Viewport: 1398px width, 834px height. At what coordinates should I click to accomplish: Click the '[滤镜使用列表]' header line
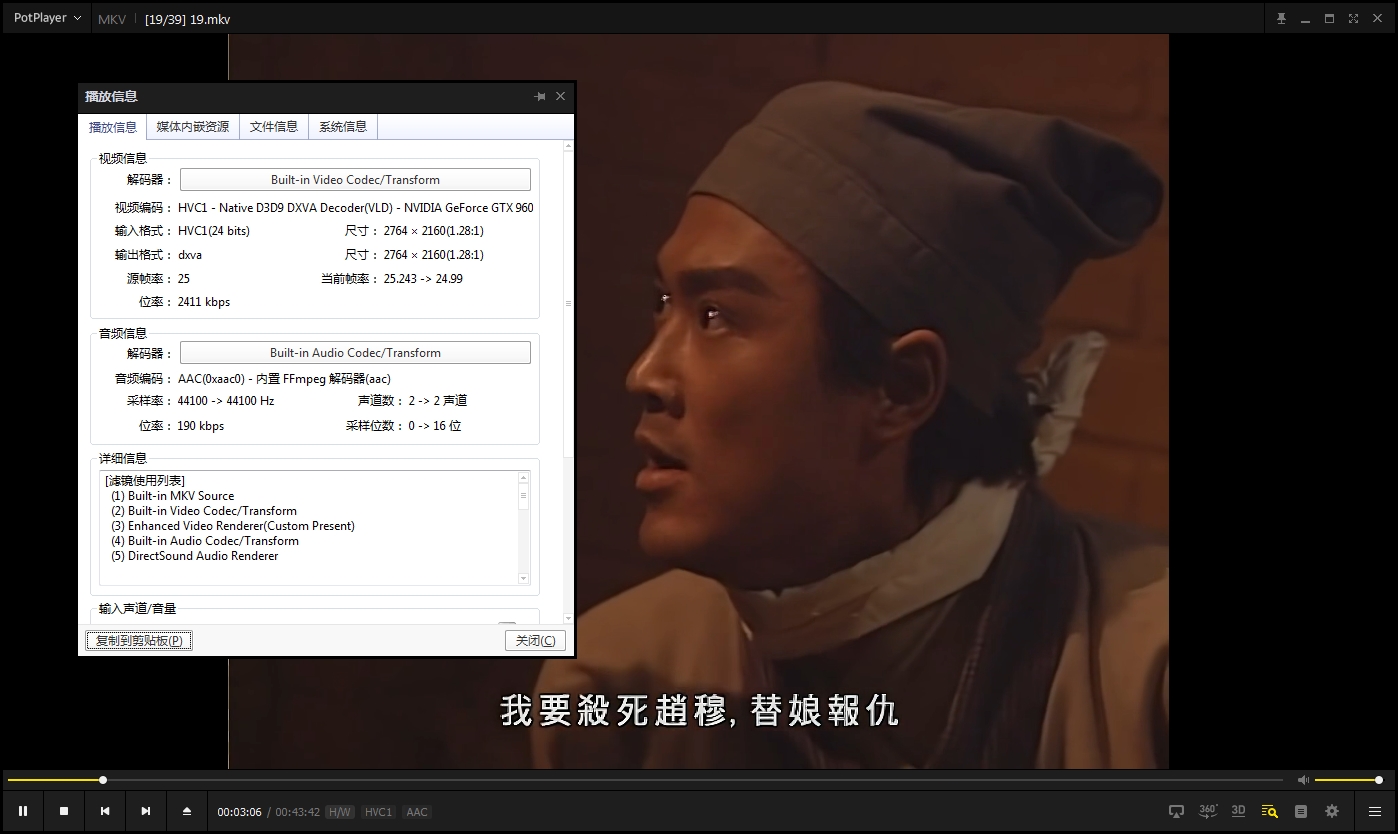coord(145,481)
